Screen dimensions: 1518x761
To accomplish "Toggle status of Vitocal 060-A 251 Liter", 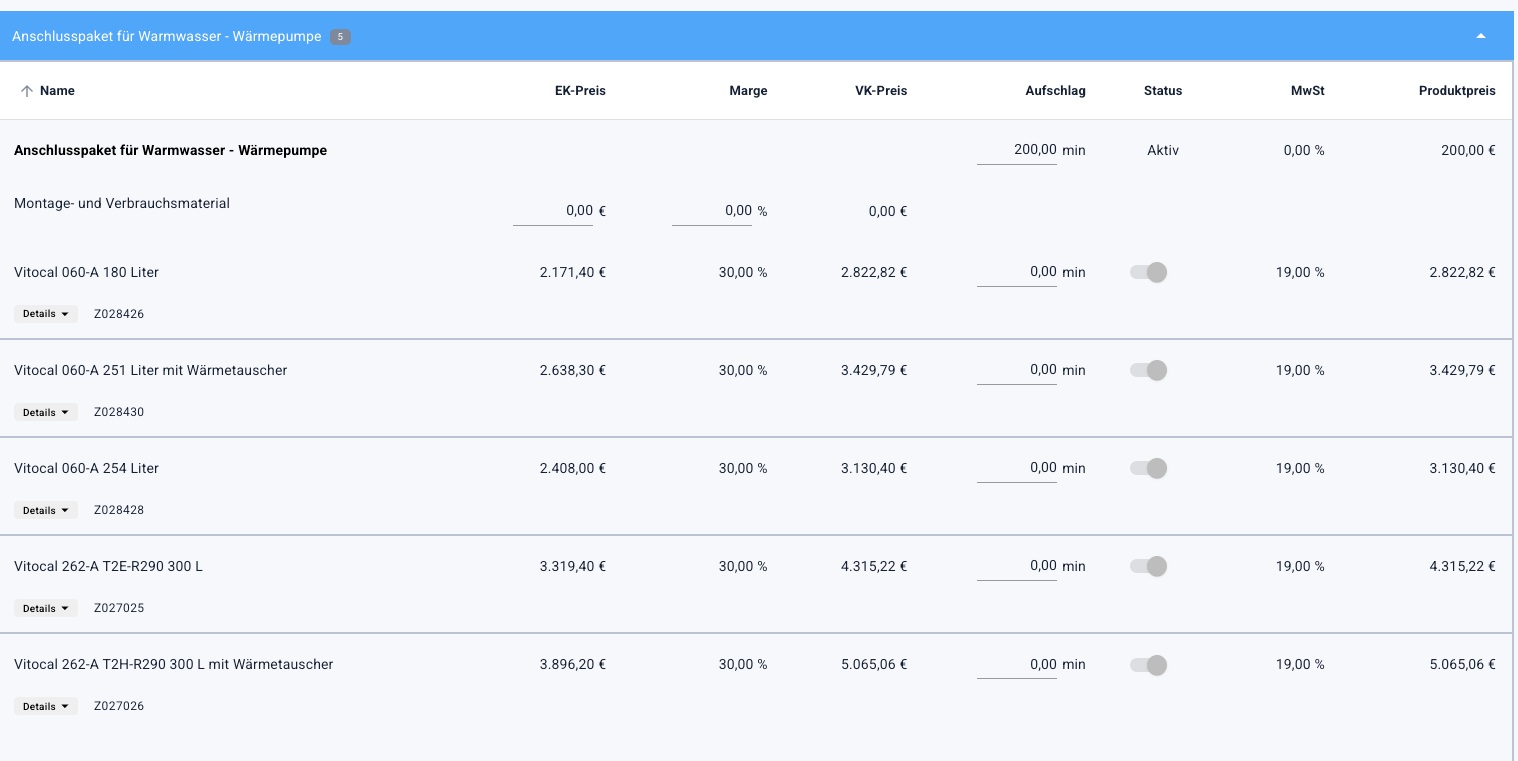I will [1148, 370].
